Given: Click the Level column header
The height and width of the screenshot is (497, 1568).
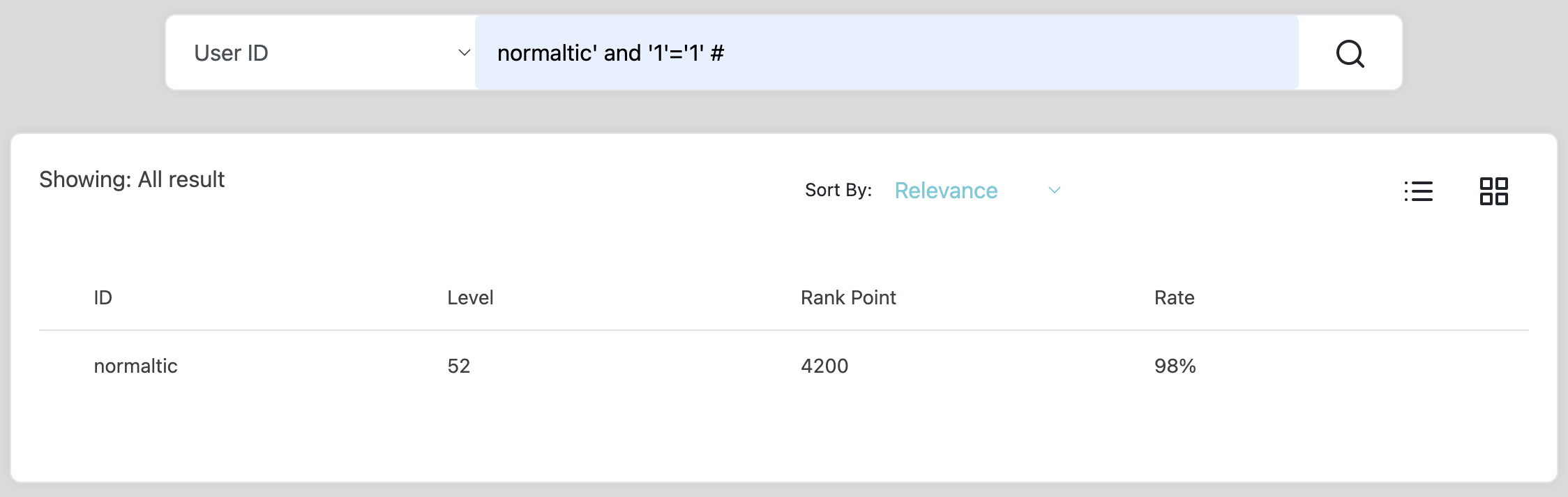Looking at the screenshot, I should 470,298.
